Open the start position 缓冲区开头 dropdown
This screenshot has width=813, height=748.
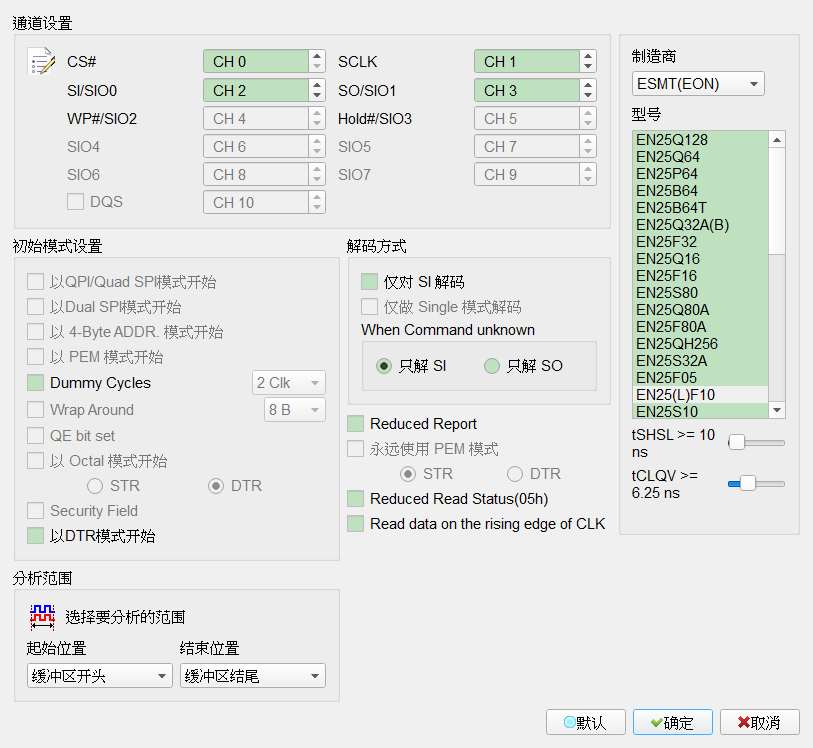(x=100, y=675)
